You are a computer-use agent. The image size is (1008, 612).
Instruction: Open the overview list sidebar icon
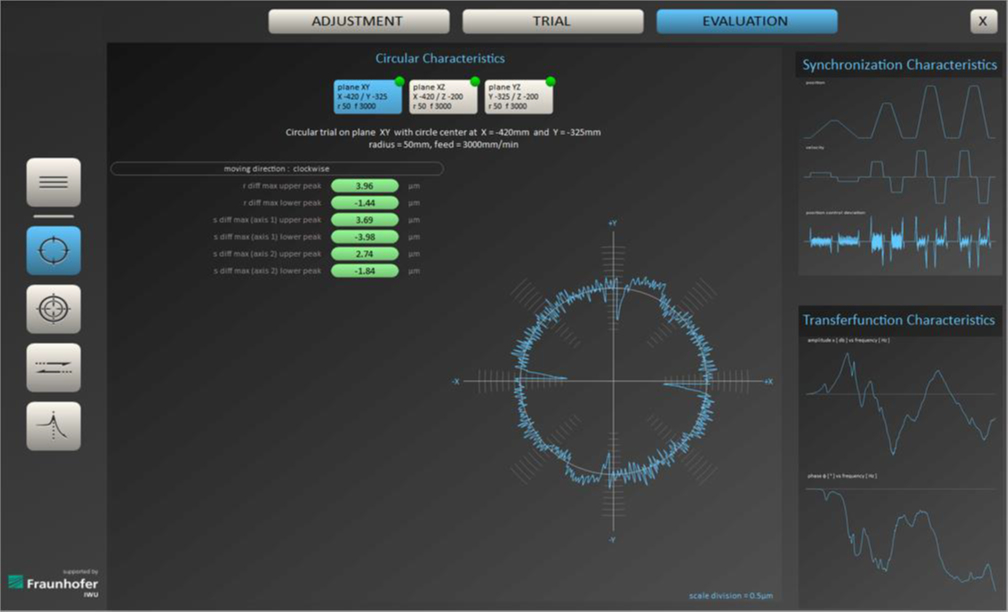point(53,182)
